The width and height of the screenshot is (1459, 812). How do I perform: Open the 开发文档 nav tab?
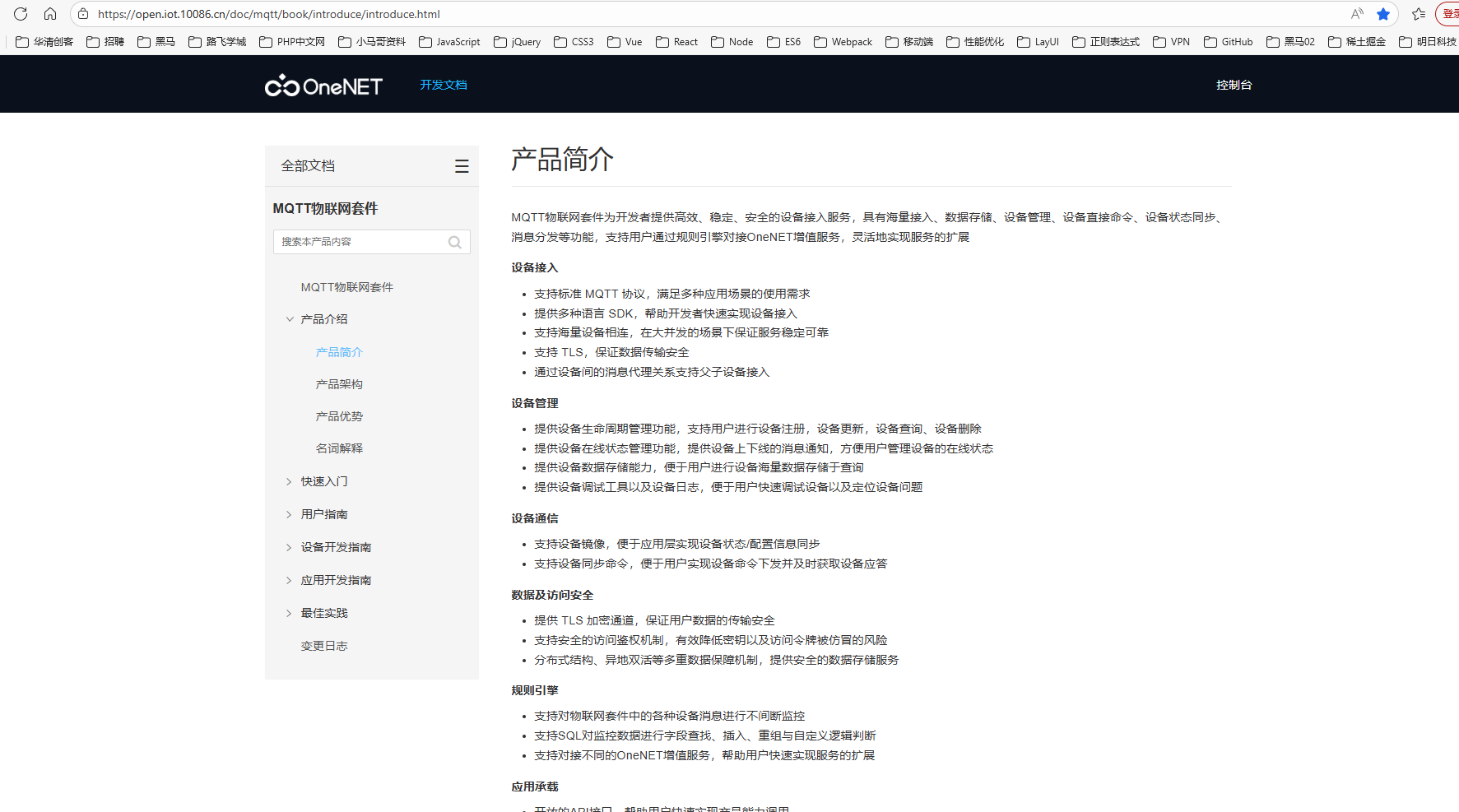coord(444,85)
